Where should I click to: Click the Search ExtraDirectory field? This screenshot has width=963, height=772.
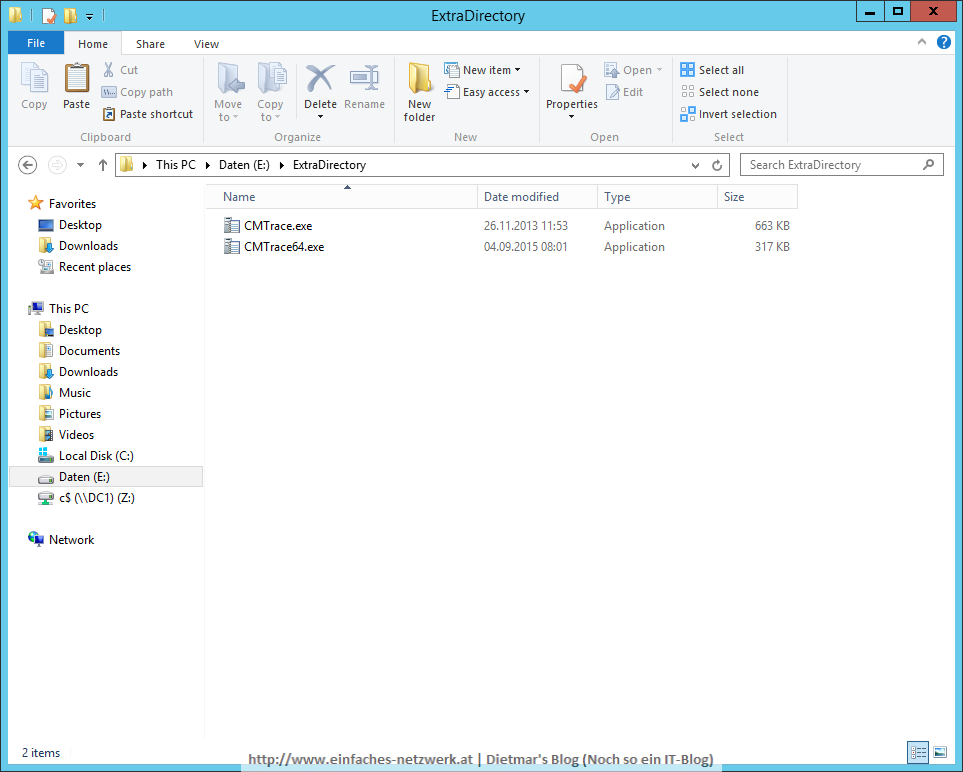coord(841,165)
